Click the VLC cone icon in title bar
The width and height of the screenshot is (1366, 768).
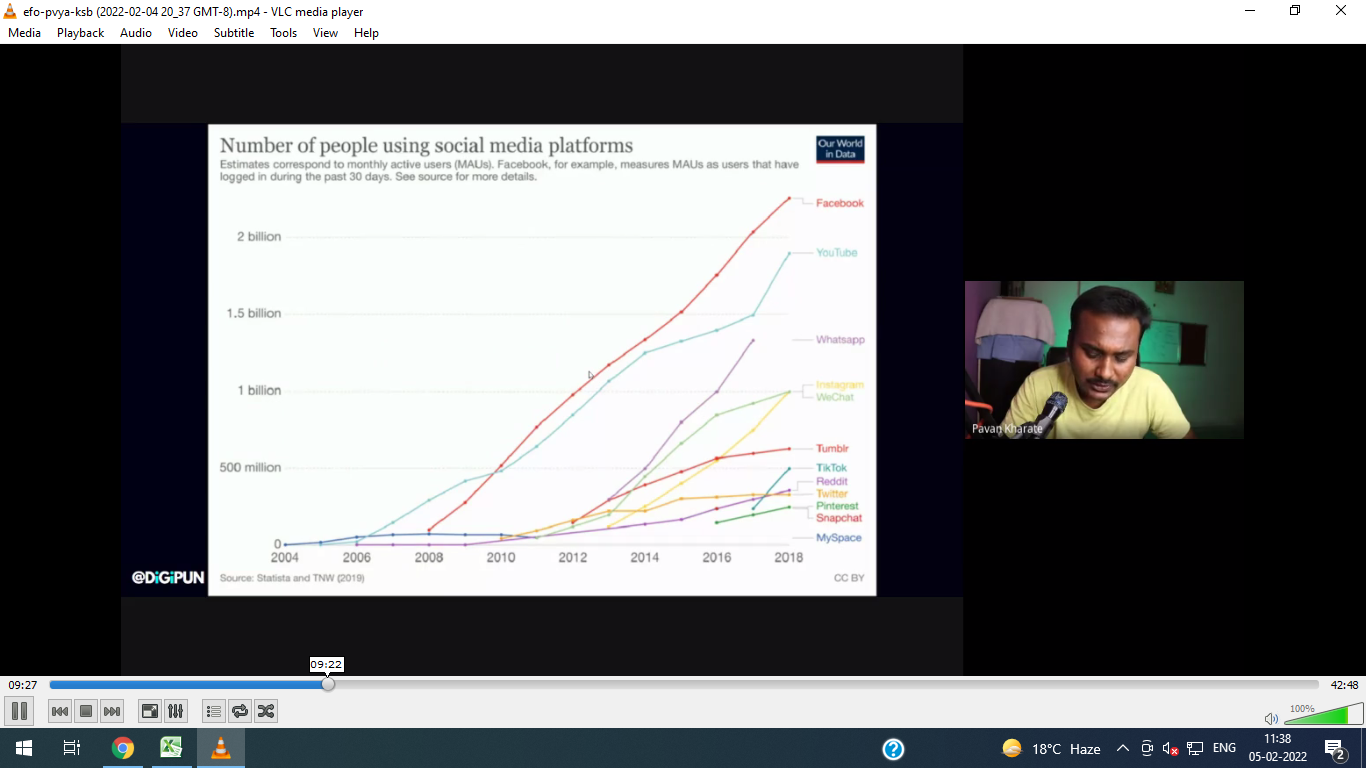point(10,11)
